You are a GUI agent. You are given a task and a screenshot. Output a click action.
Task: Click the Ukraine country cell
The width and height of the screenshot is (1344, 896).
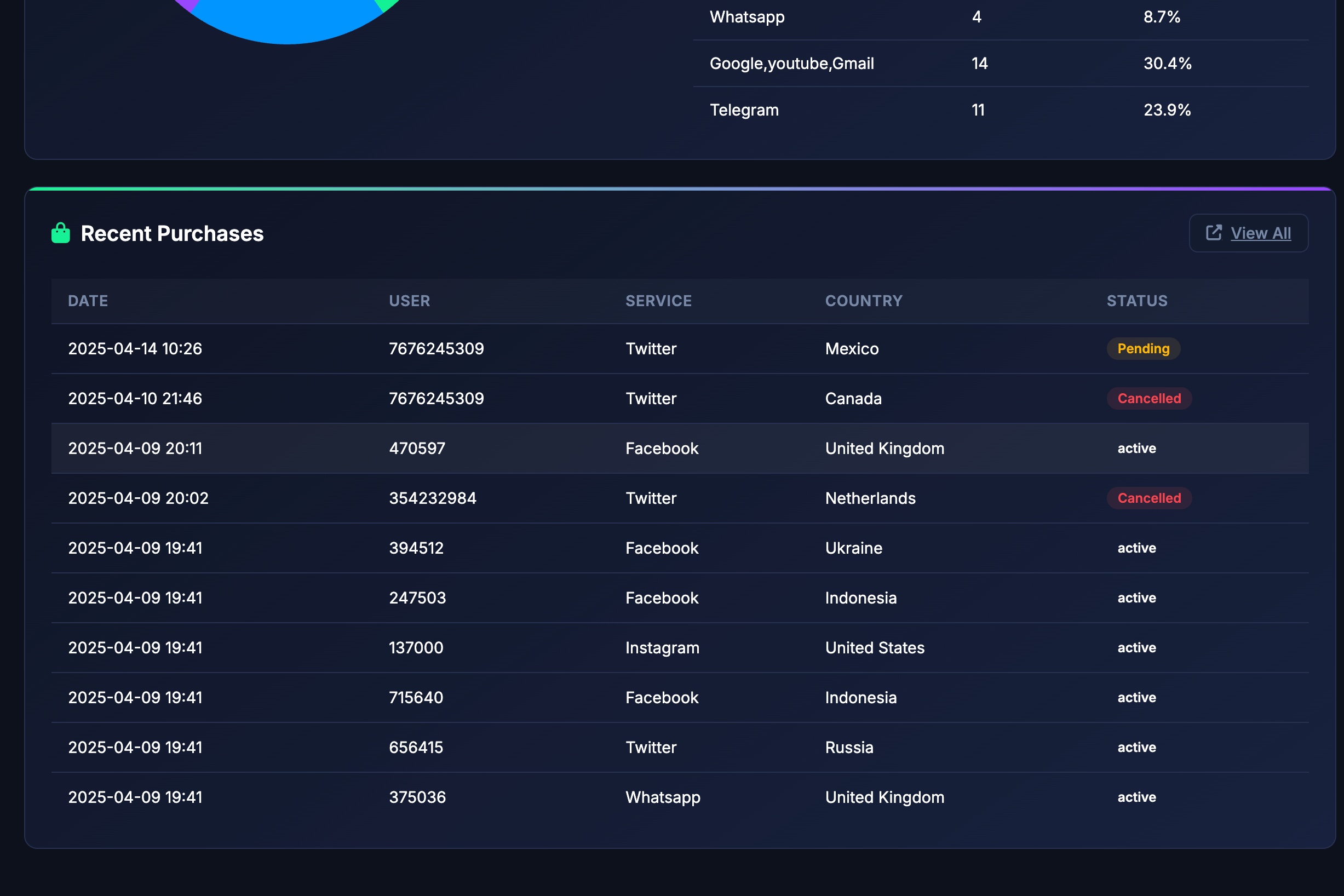[x=854, y=548]
